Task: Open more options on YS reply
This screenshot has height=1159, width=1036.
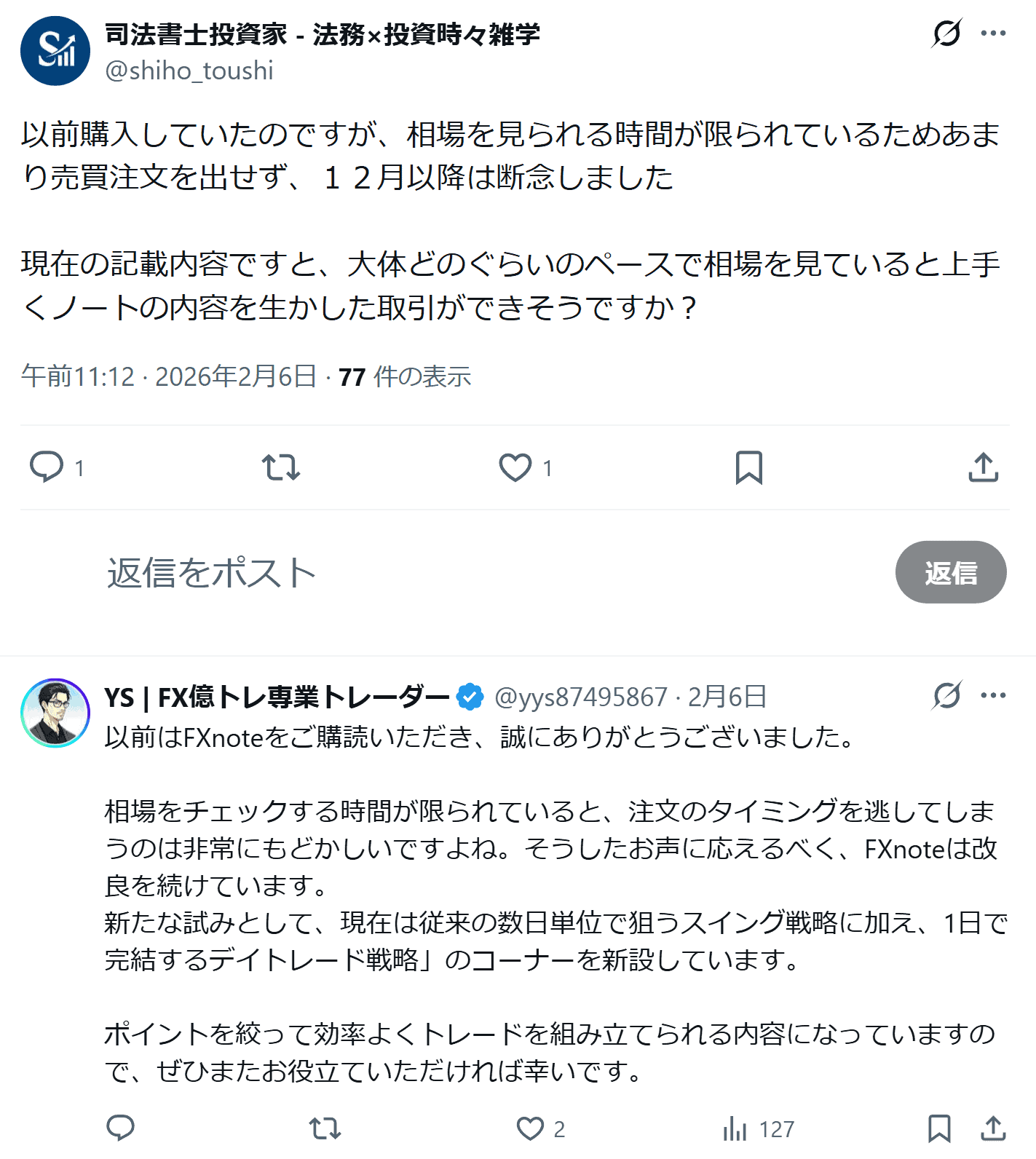Action: (x=993, y=696)
